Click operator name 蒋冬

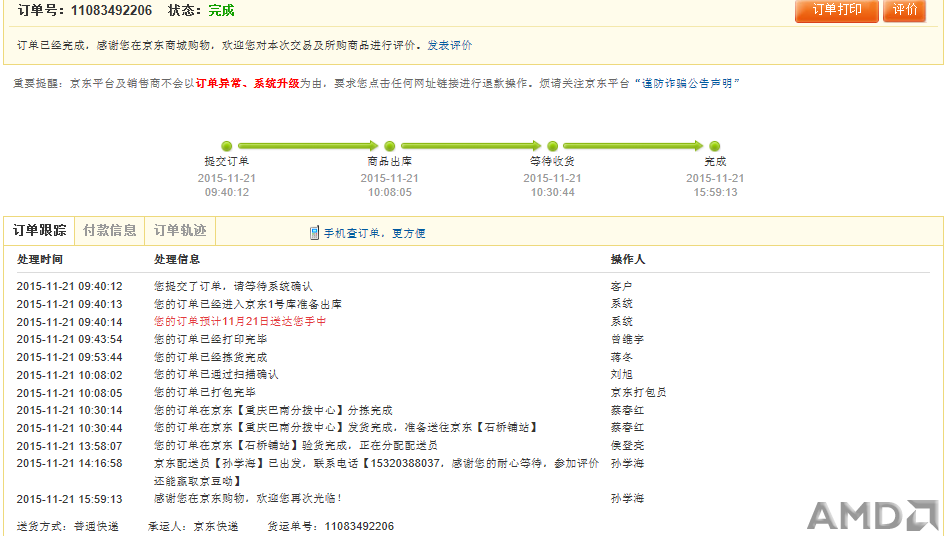click(x=621, y=357)
